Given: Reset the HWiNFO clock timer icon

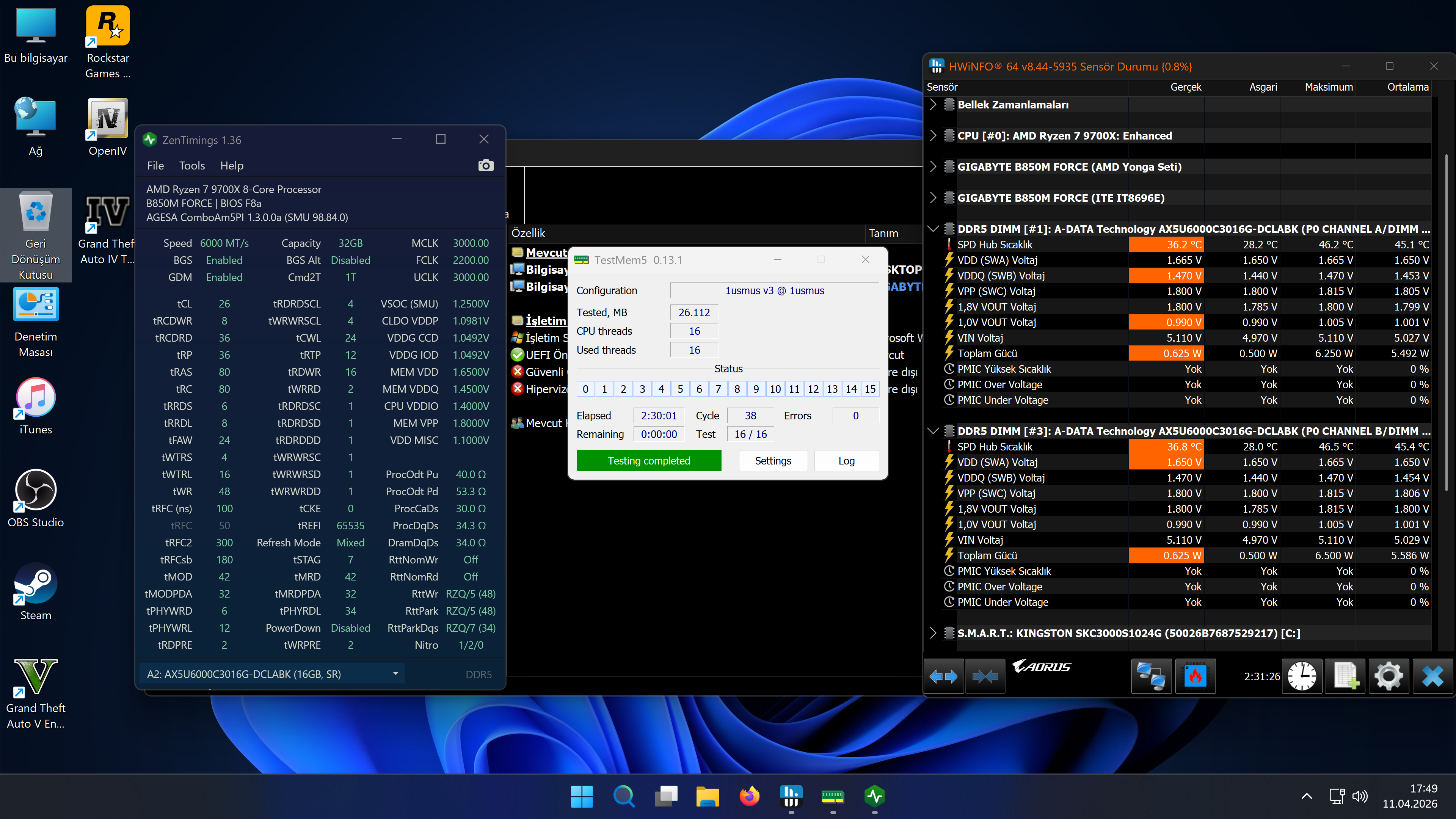Looking at the screenshot, I should 1302,676.
